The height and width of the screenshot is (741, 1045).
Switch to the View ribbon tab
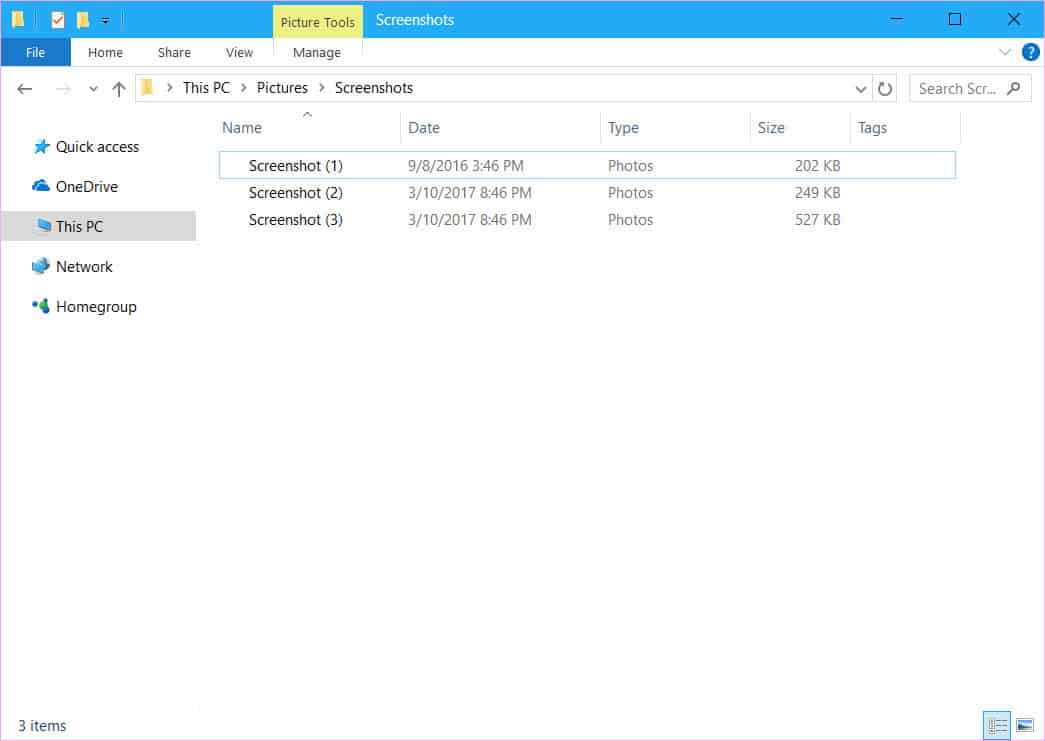tap(239, 52)
